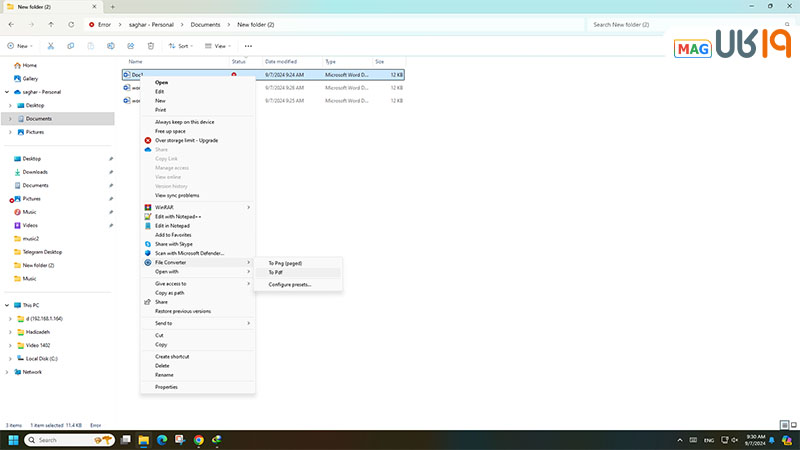
Task: Choose 'To Png (paged)' conversion option
Action: pyautogui.click(x=285, y=262)
